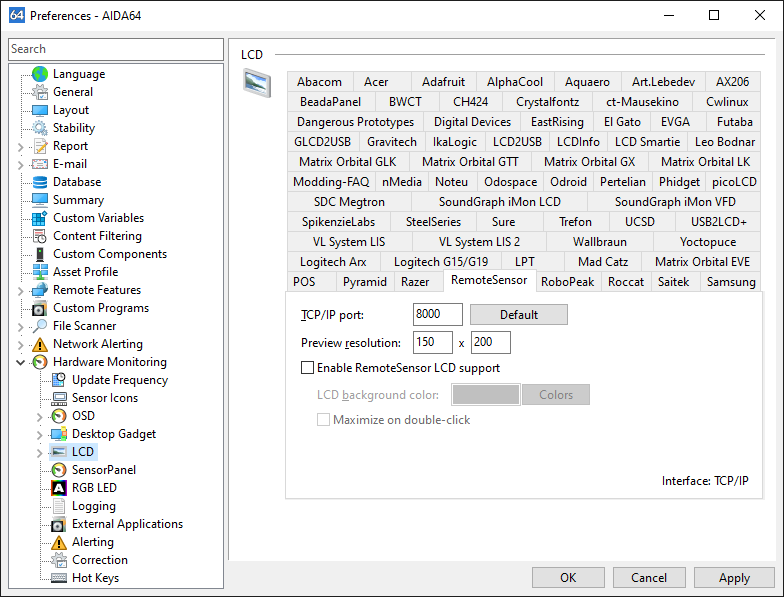Screen dimensions: 784x597
Task: Click the Language globe icon
Action: (40, 74)
